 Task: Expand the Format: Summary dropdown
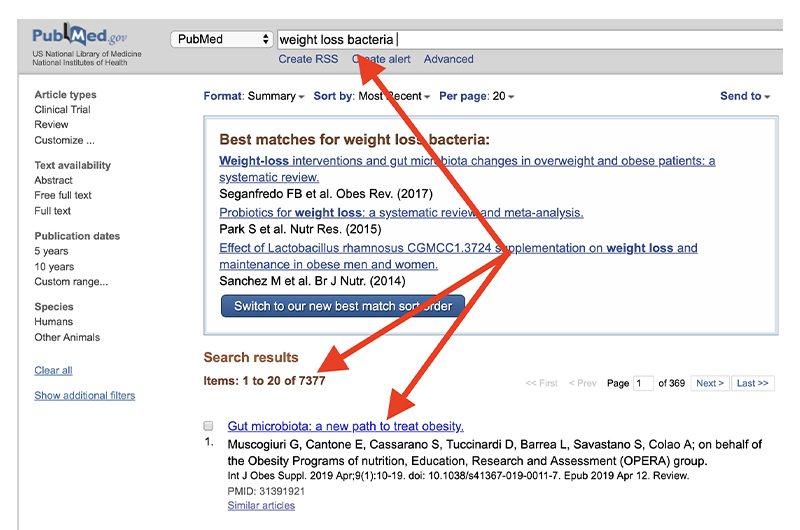pyautogui.click(x=254, y=97)
